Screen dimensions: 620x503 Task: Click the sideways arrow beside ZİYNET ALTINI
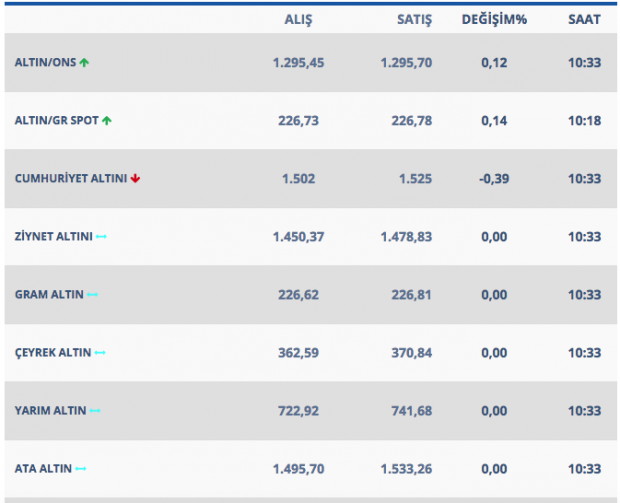pyautogui.click(x=101, y=236)
